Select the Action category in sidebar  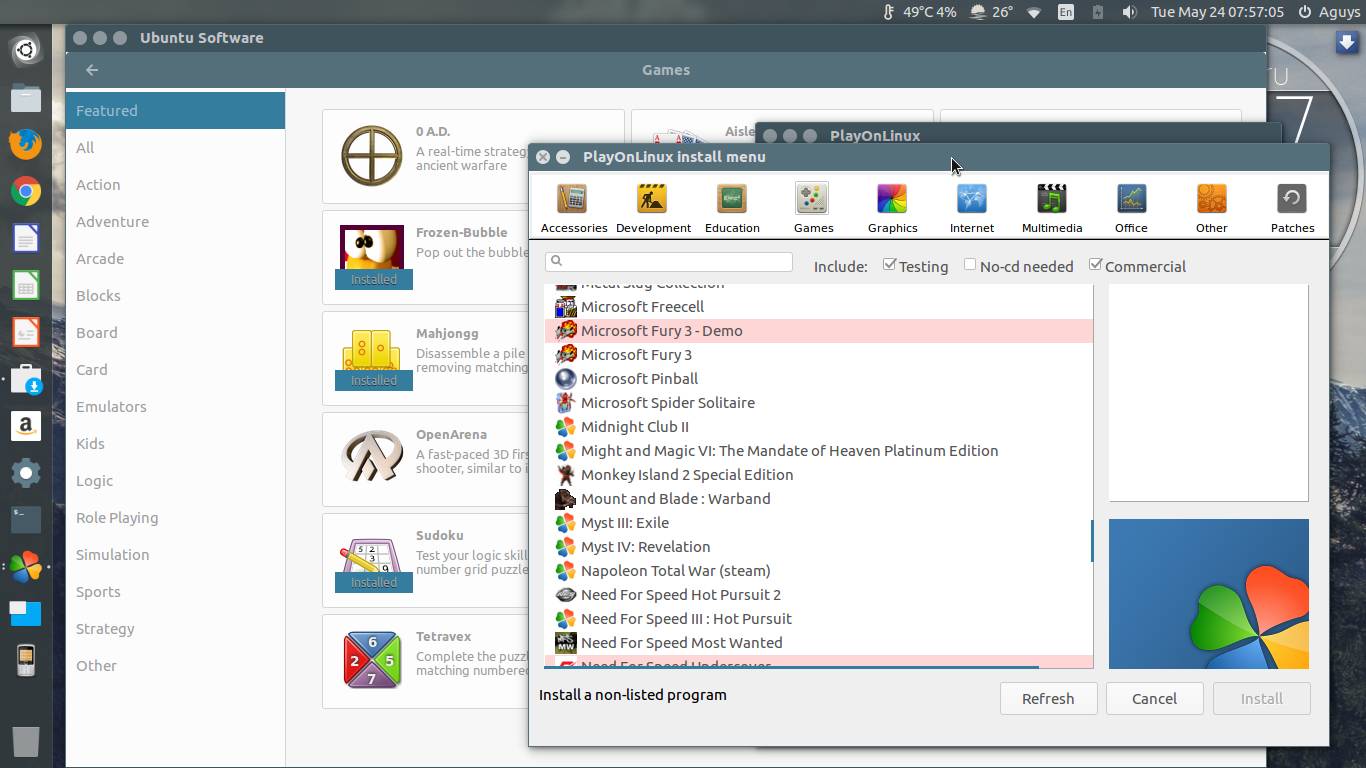pyautogui.click(x=175, y=185)
